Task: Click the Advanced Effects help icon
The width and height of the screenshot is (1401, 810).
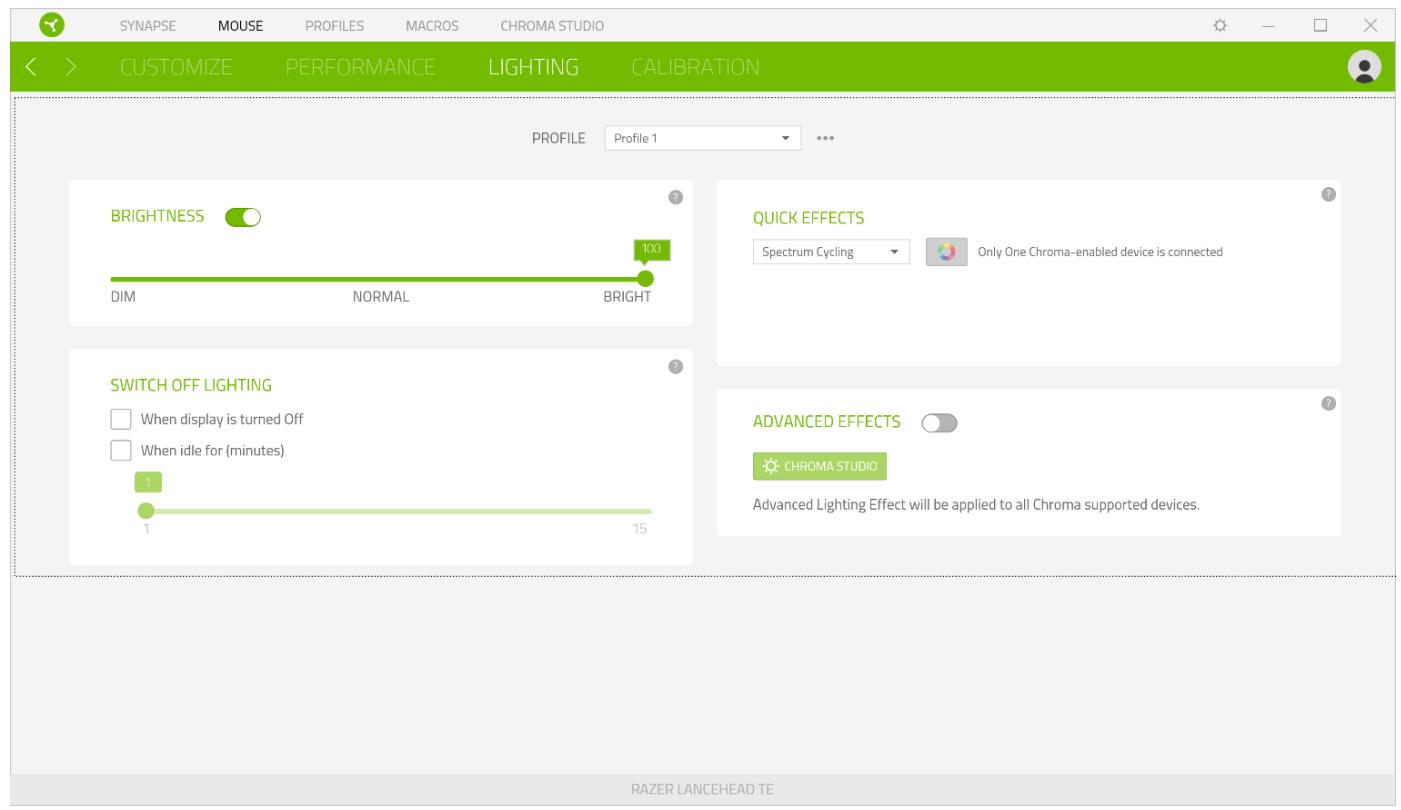Action: point(1327,403)
